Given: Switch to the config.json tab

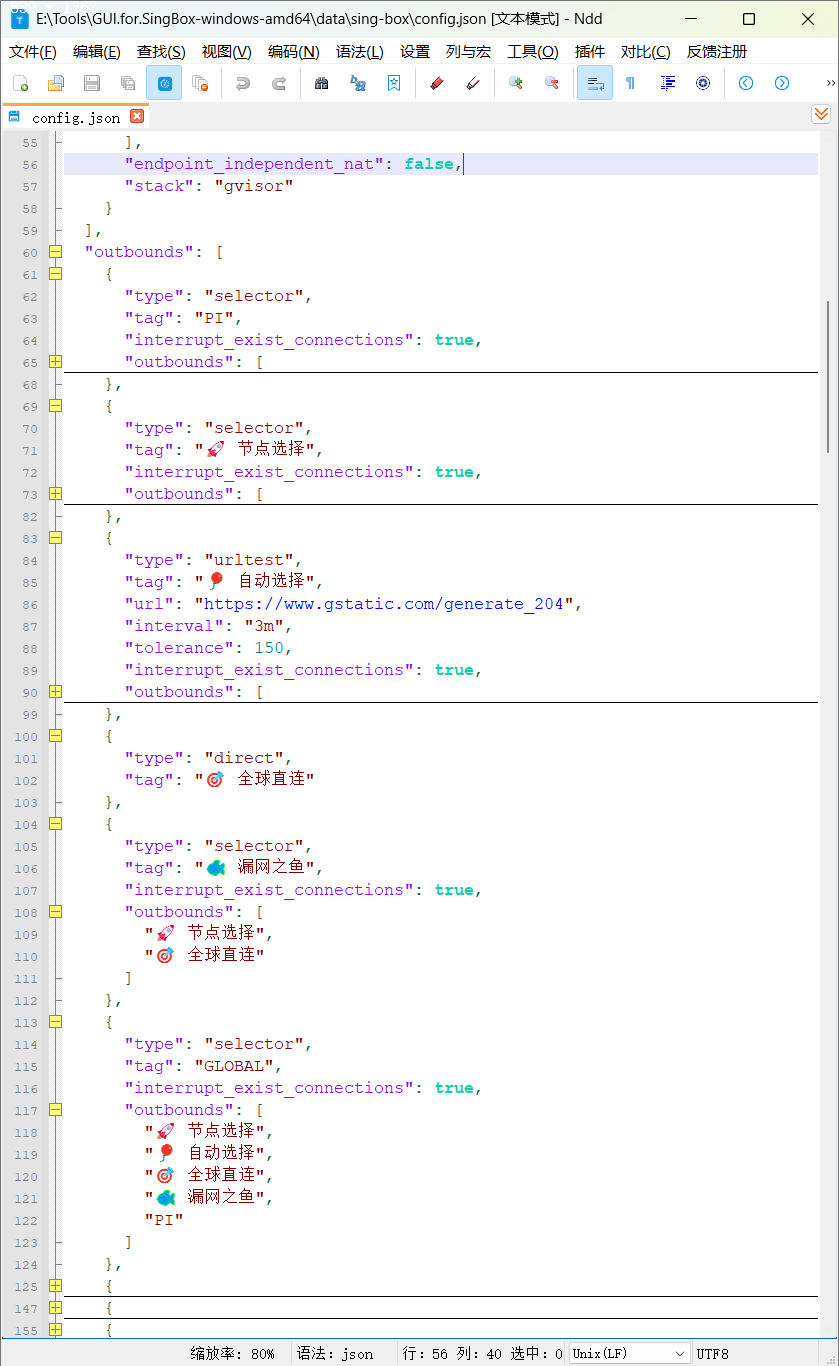Looking at the screenshot, I should click(76, 117).
